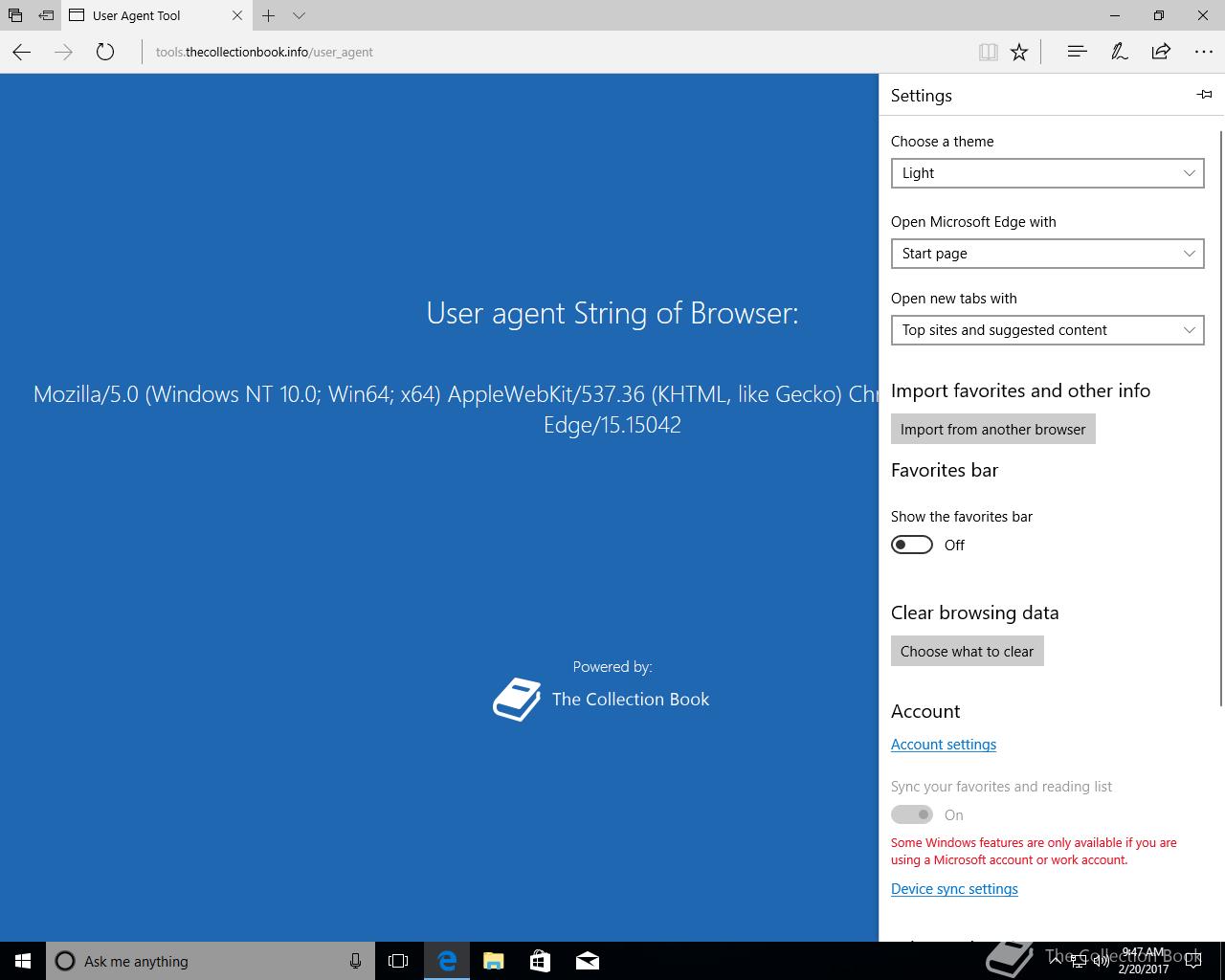Click the Settings pane scrollbar
The image size is (1225, 980).
click(1221, 417)
